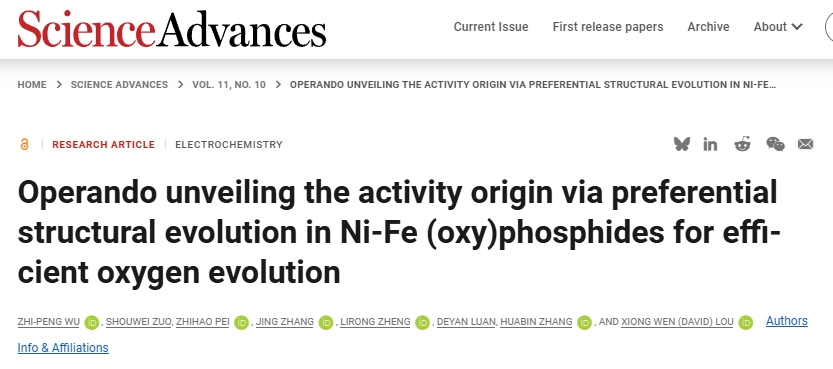Share article on Reddit icon
The image size is (833, 369).
(x=742, y=144)
